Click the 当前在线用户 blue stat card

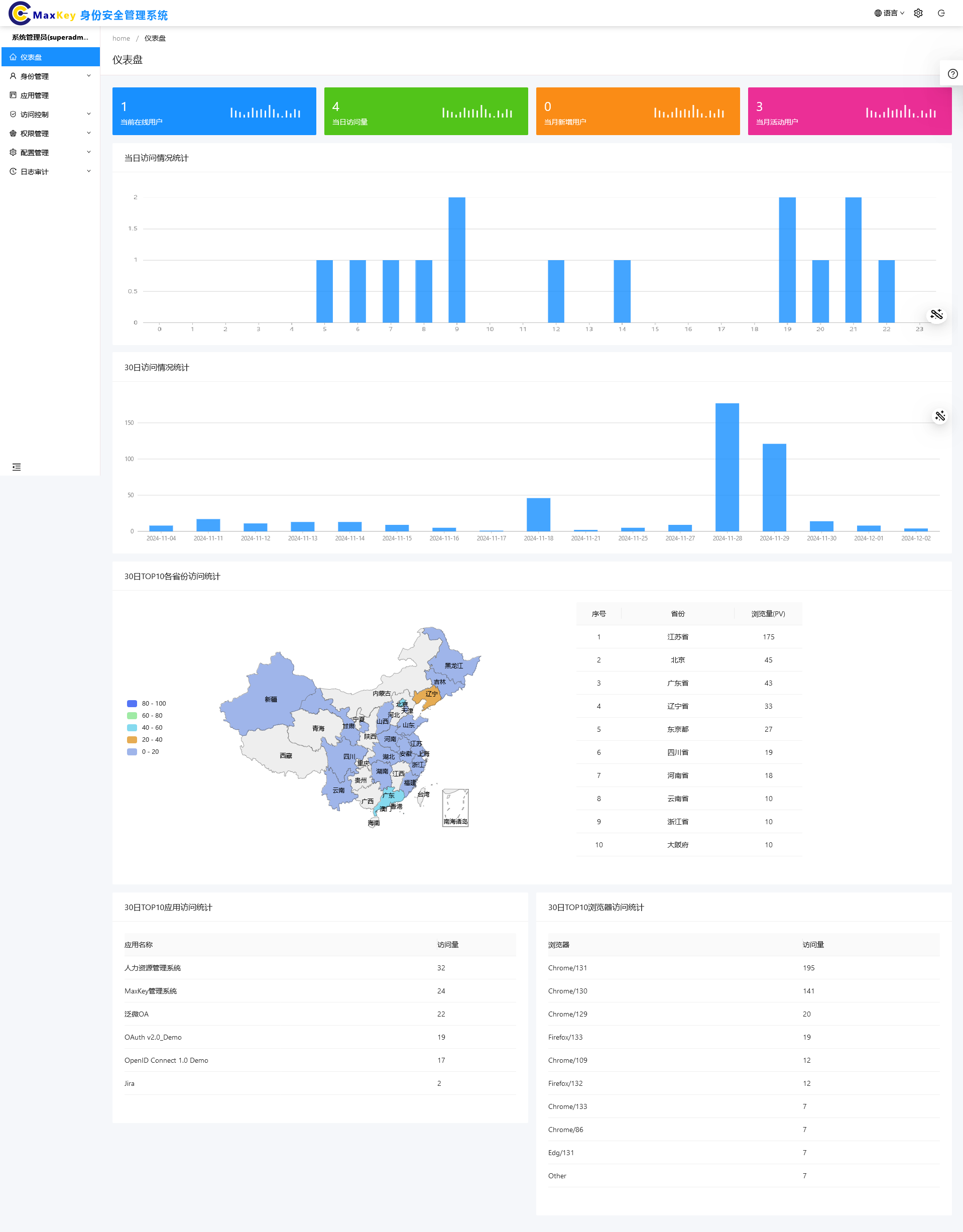pos(214,111)
